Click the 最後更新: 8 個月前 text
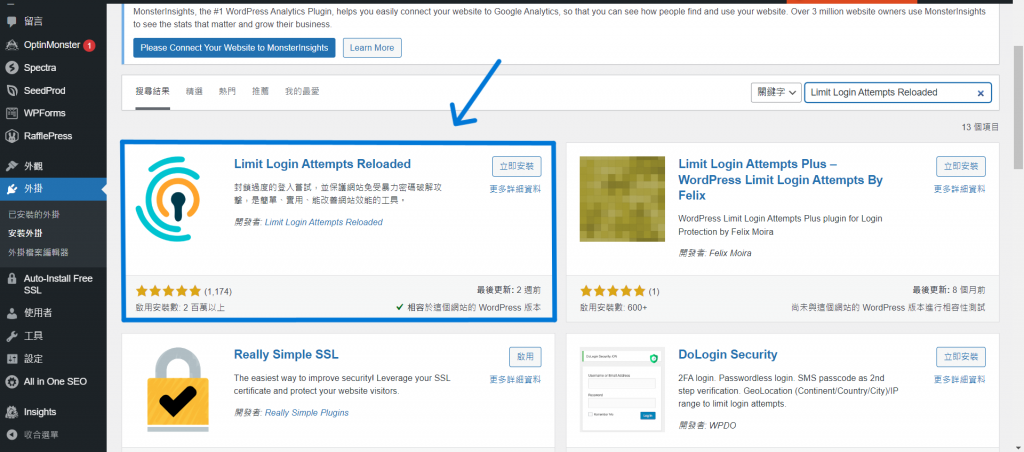 click(x=949, y=290)
